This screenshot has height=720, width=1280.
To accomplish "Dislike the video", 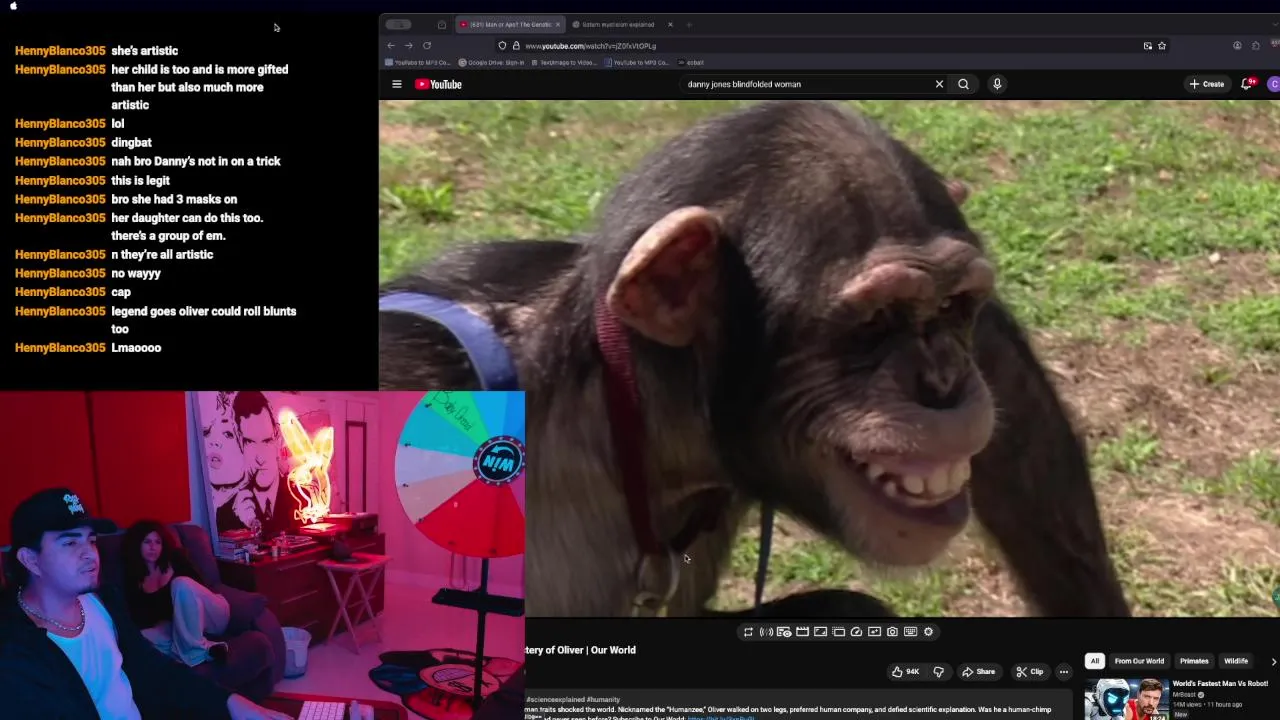I will (938, 672).
